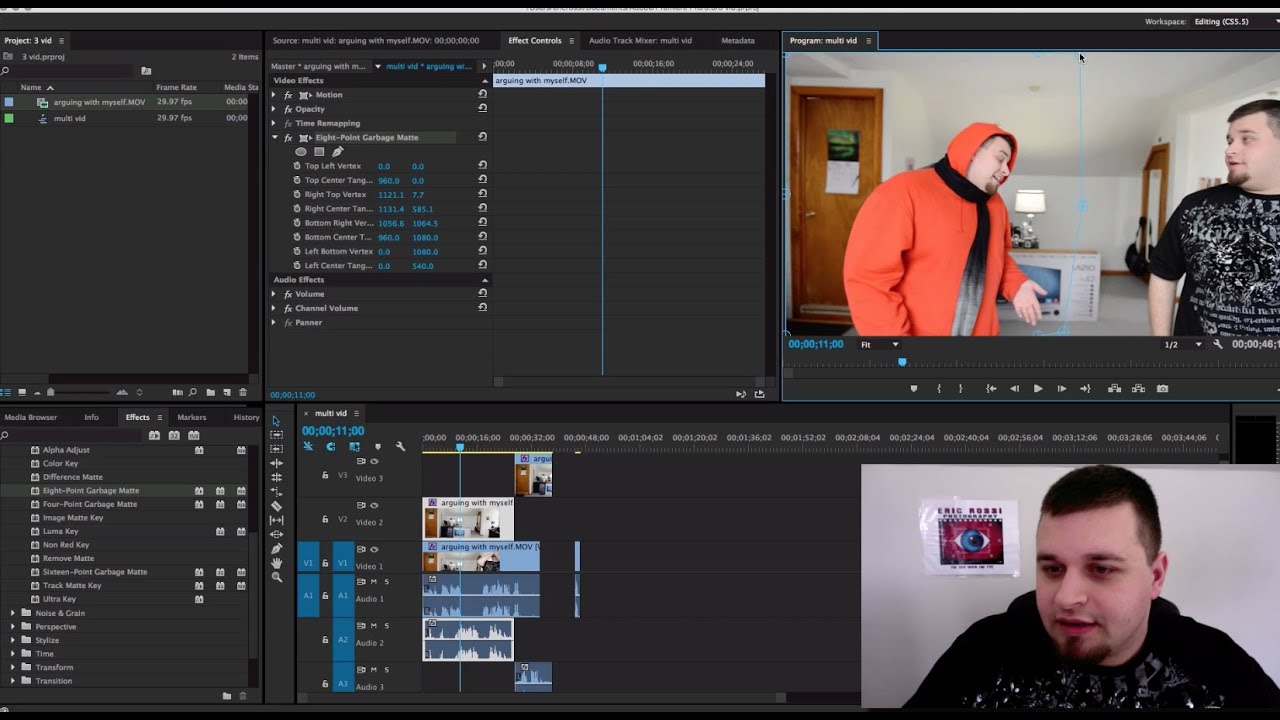Create 4-point polygon mask for Garbage Matte

[x=320, y=152]
